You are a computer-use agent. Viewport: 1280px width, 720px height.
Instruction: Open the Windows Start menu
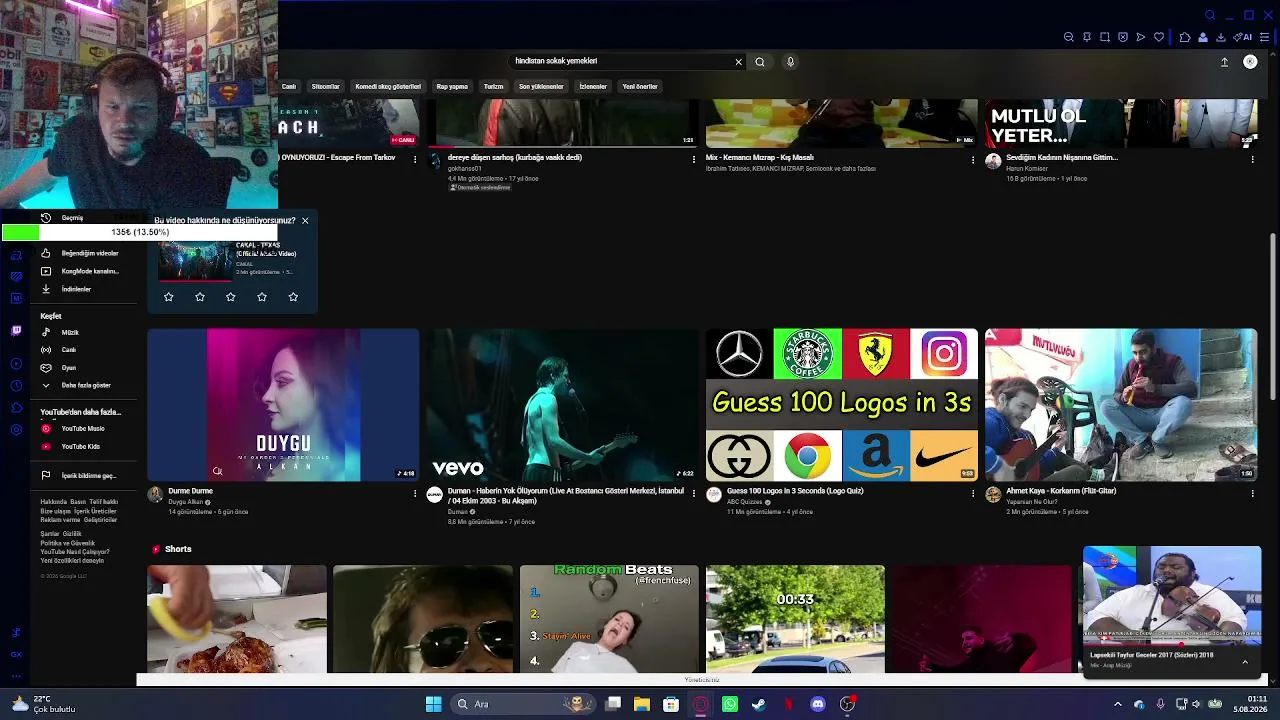(433, 704)
